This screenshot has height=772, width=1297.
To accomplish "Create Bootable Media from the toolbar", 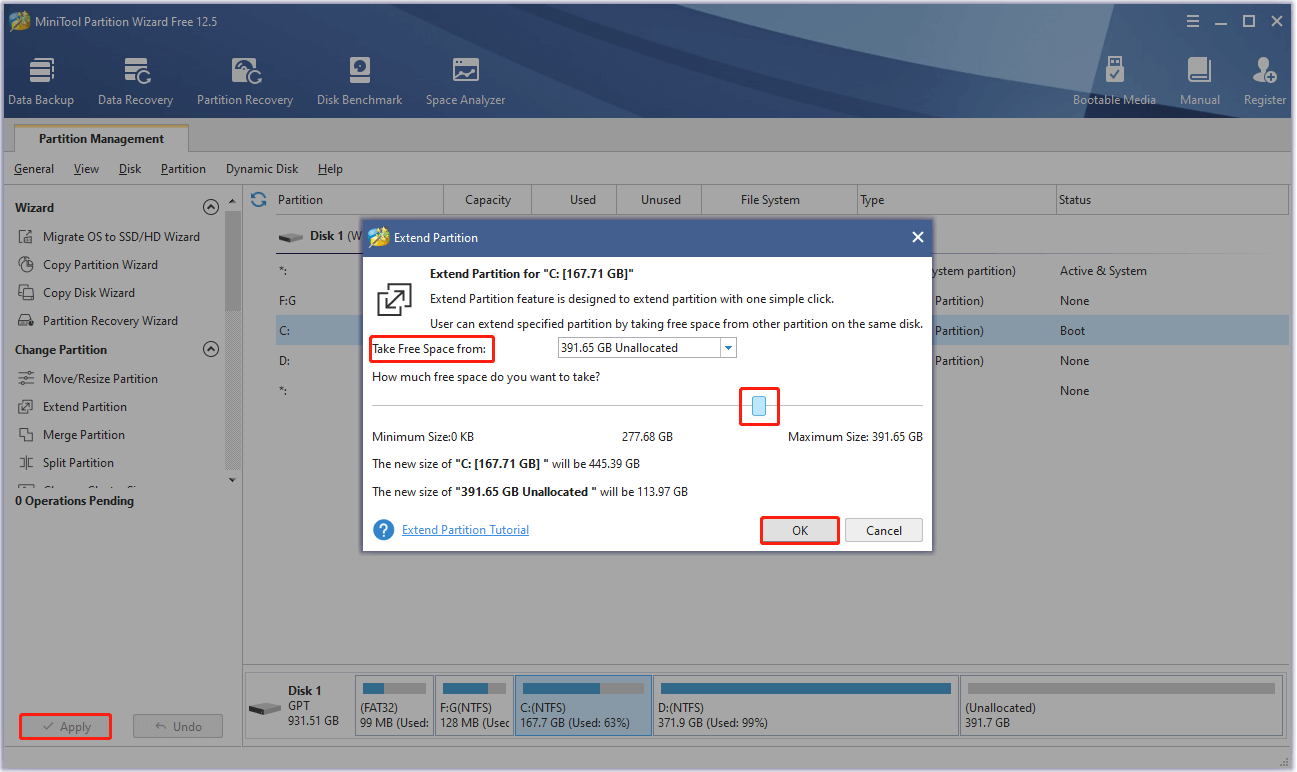I will click(x=1114, y=82).
